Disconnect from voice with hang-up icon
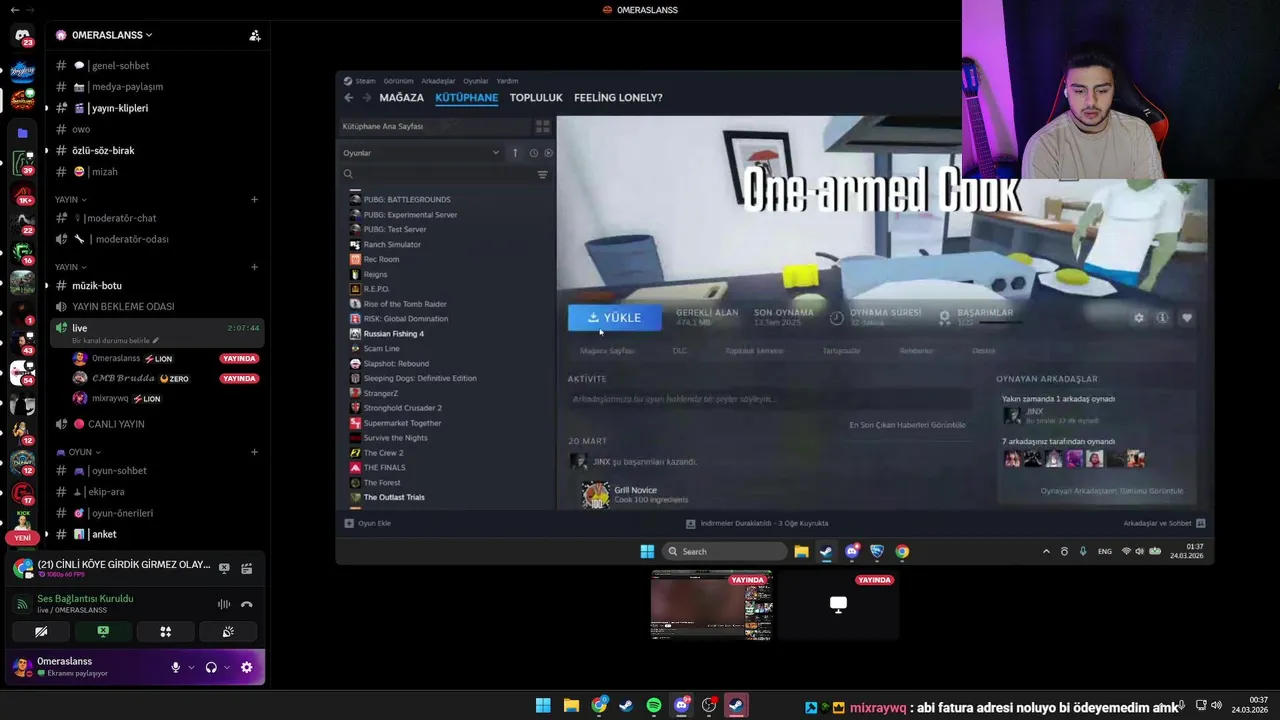The image size is (1280, 720). (x=247, y=604)
